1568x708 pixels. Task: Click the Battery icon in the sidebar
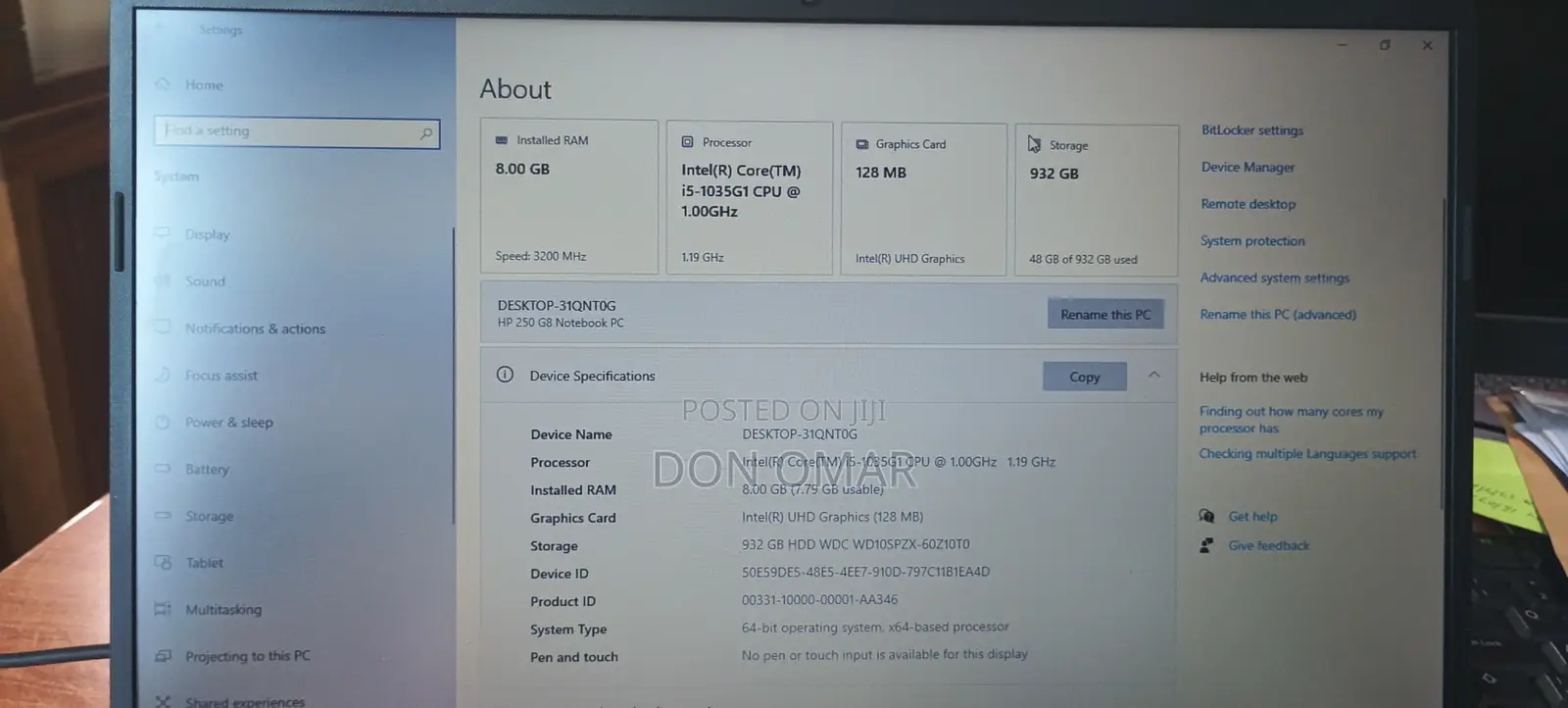(x=163, y=469)
